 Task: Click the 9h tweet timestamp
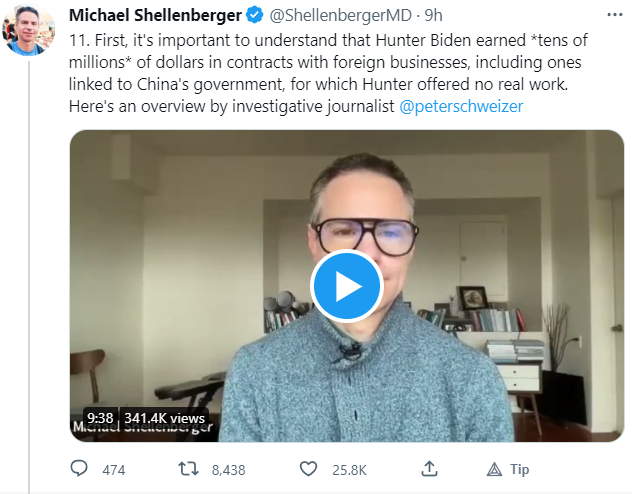tap(433, 15)
